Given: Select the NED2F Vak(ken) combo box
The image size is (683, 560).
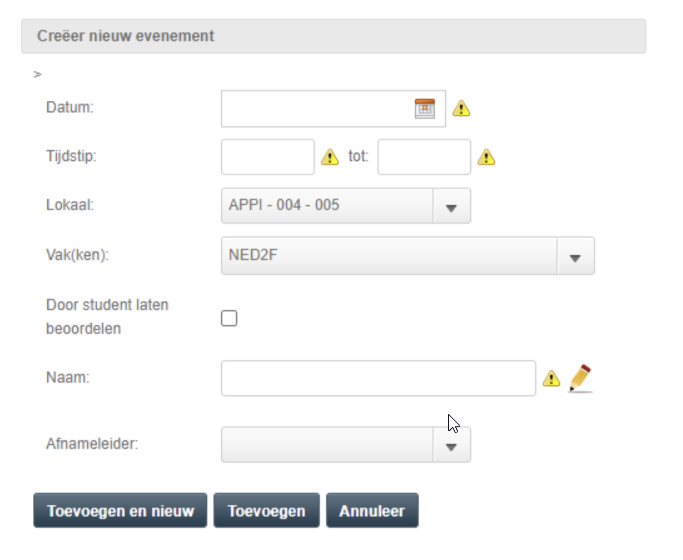Looking at the screenshot, I should tap(408, 256).
